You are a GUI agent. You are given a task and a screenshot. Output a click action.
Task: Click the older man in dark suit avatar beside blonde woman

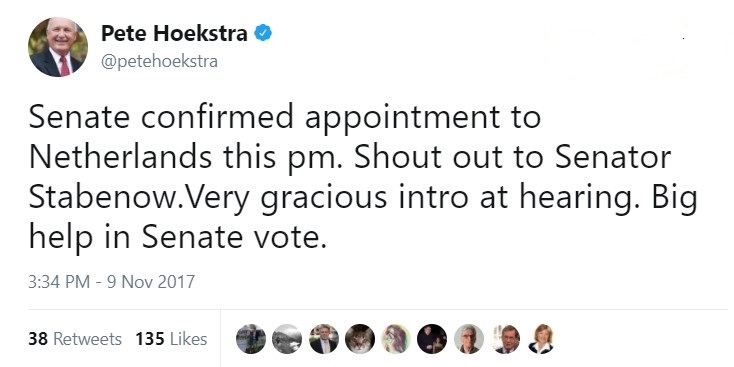[x=505, y=338]
